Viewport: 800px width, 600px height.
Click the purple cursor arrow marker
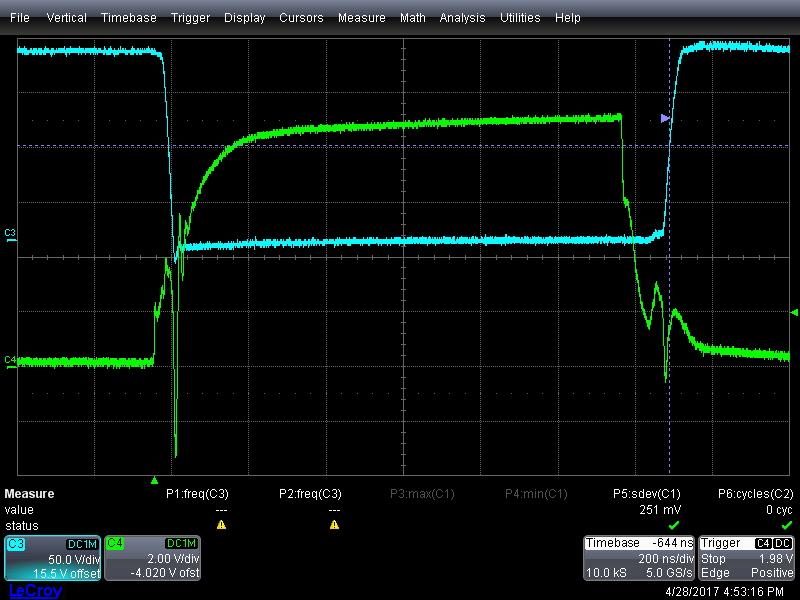665,118
